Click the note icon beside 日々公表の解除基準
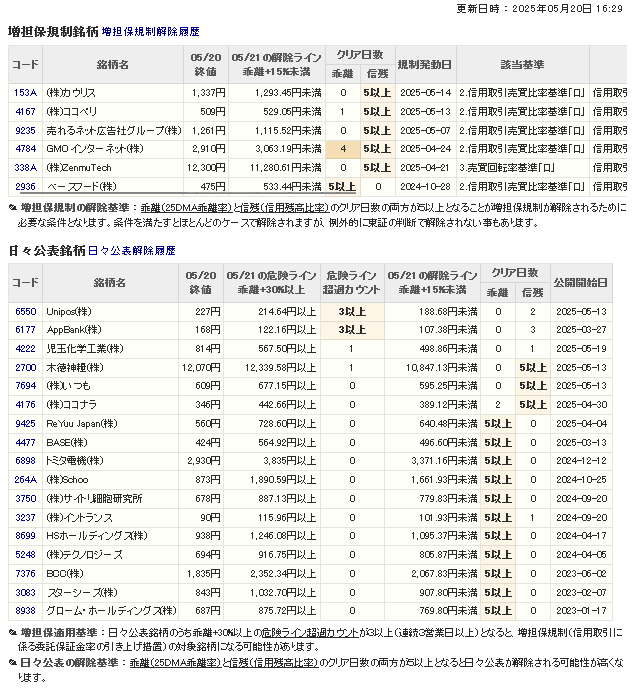This screenshot has width=637, height=693. [x=13, y=663]
